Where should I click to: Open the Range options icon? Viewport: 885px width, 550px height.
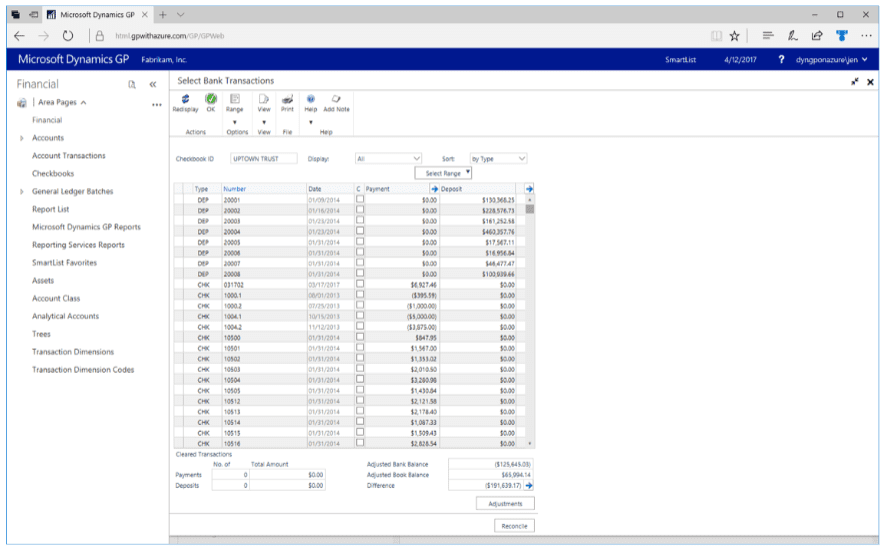(235, 99)
